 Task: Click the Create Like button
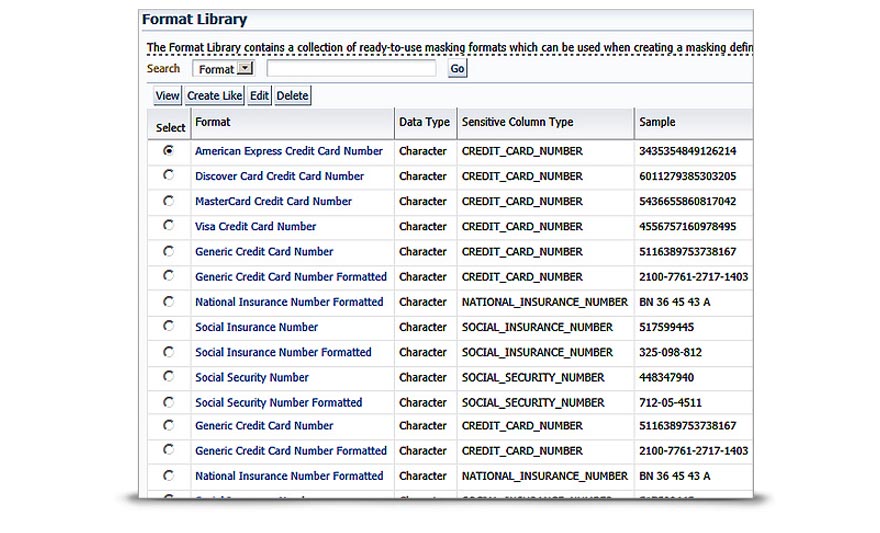[214, 96]
